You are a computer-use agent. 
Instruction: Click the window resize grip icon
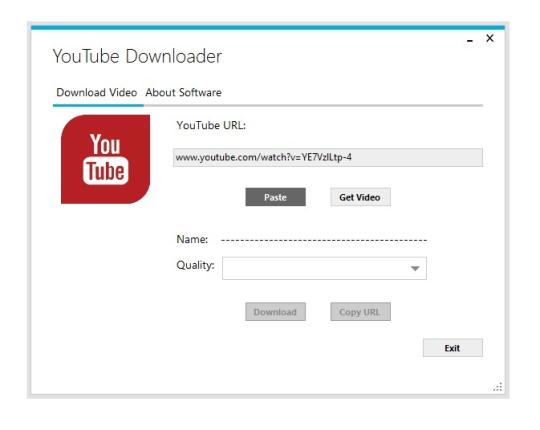click(x=498, y=387)
